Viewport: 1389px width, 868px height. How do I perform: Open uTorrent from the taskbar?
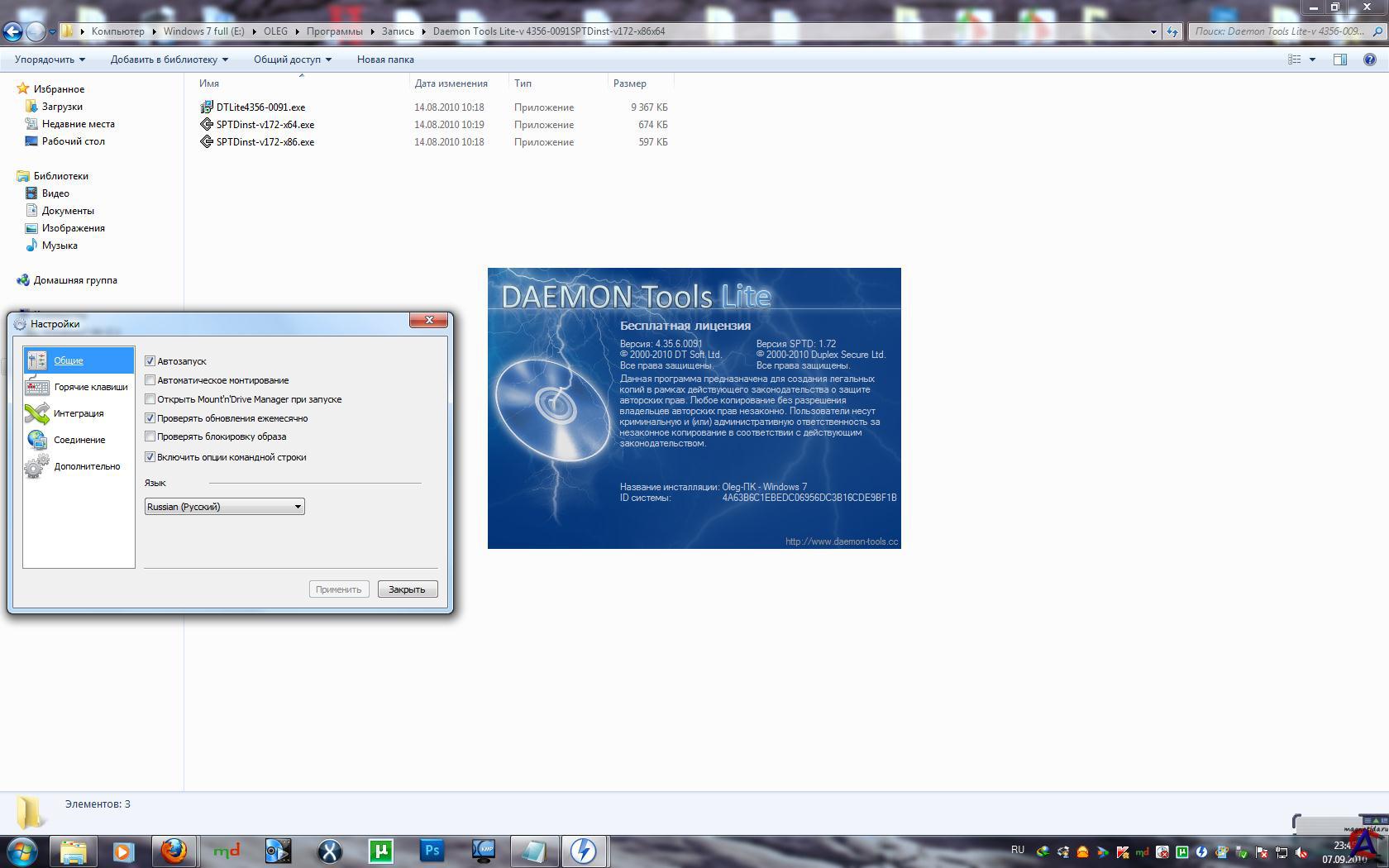[x=380, y=851]
